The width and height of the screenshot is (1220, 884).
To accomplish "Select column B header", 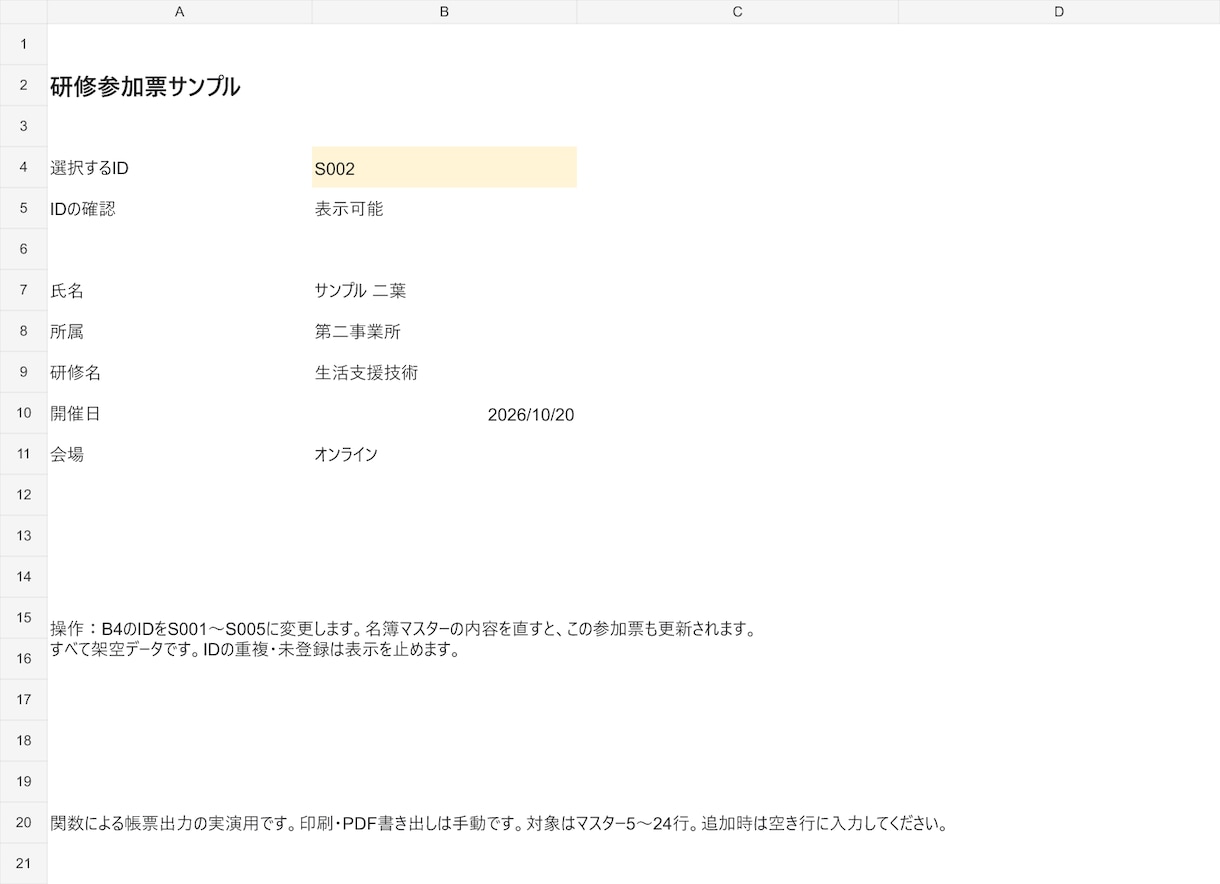I will 444,11.
